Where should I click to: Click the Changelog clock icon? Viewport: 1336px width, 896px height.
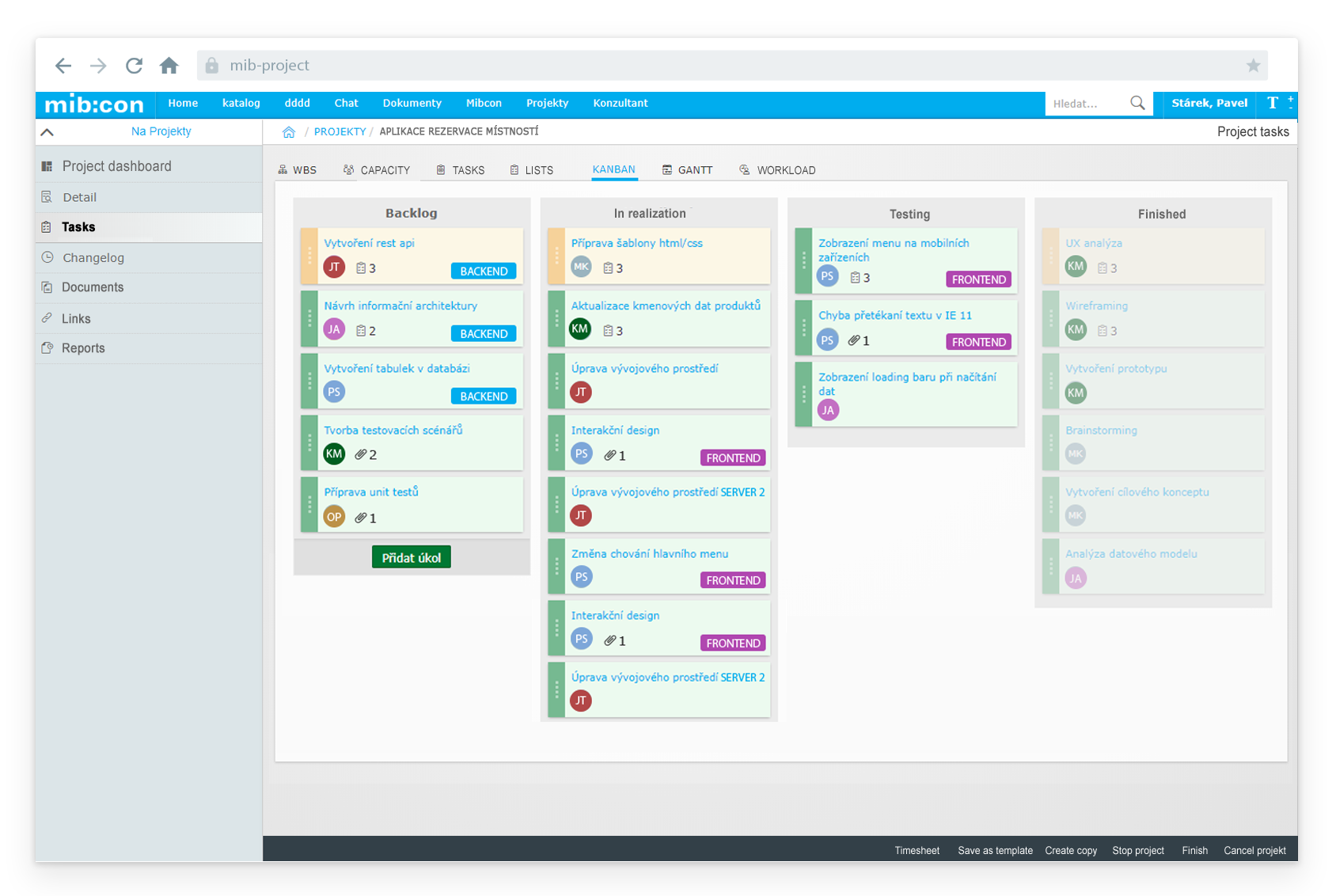47,257
